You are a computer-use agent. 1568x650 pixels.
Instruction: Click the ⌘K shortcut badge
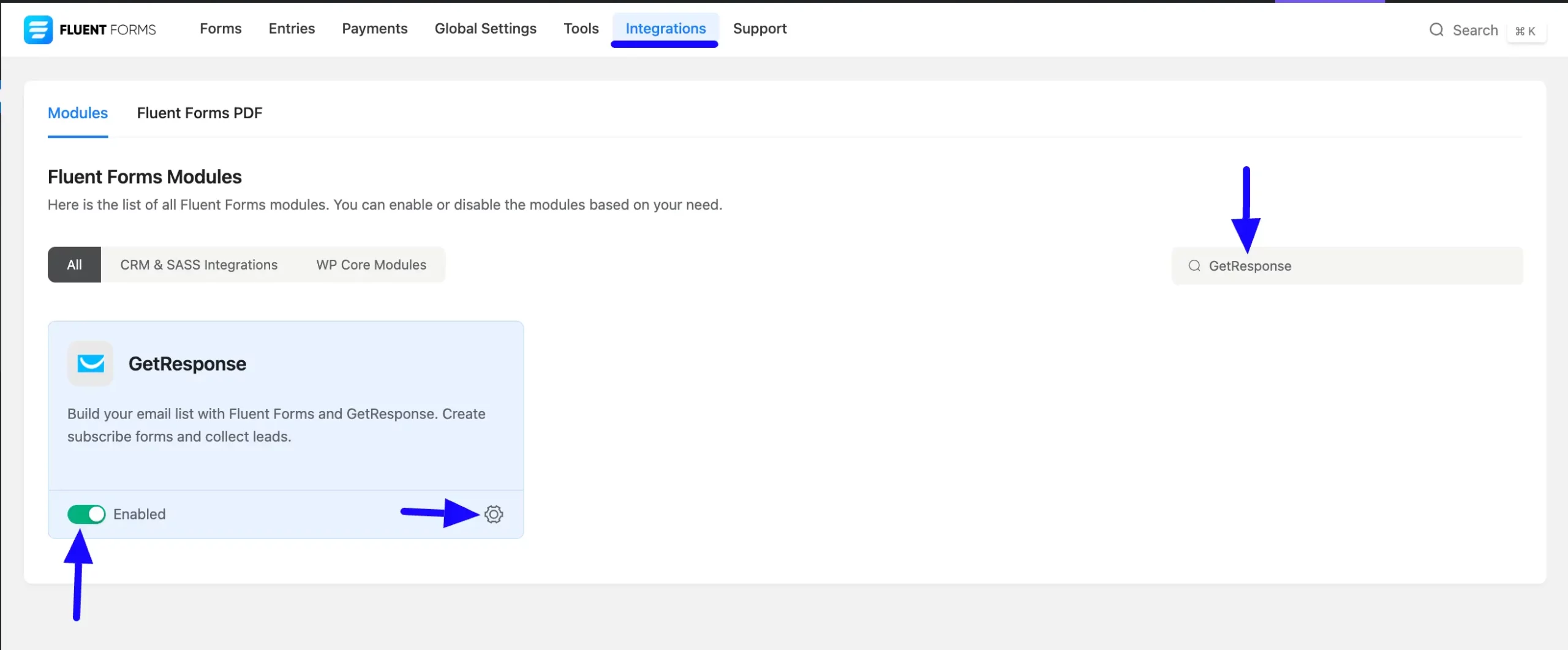coord(1525,31)
